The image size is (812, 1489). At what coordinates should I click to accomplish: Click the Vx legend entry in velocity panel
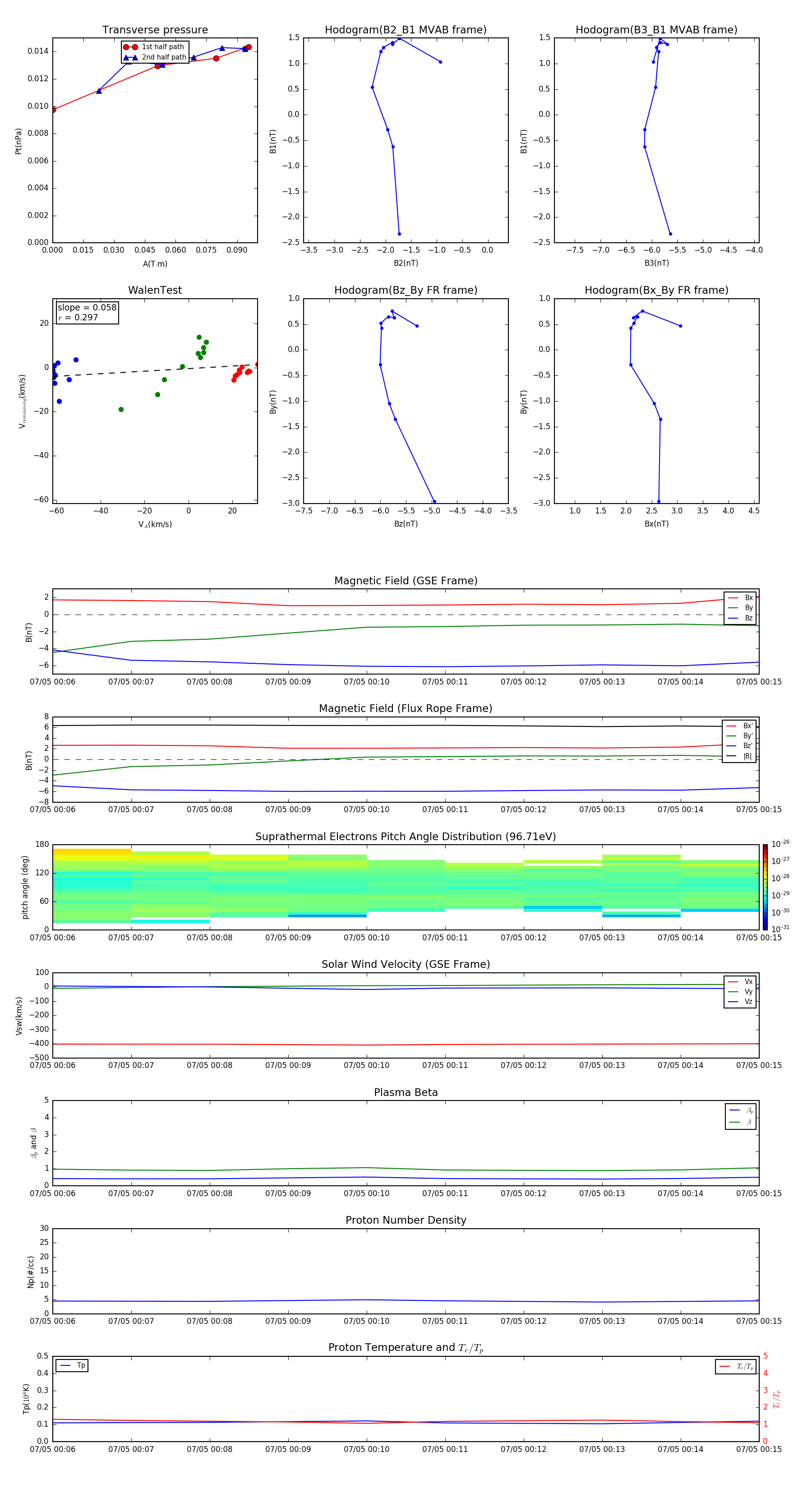(740, 981)
